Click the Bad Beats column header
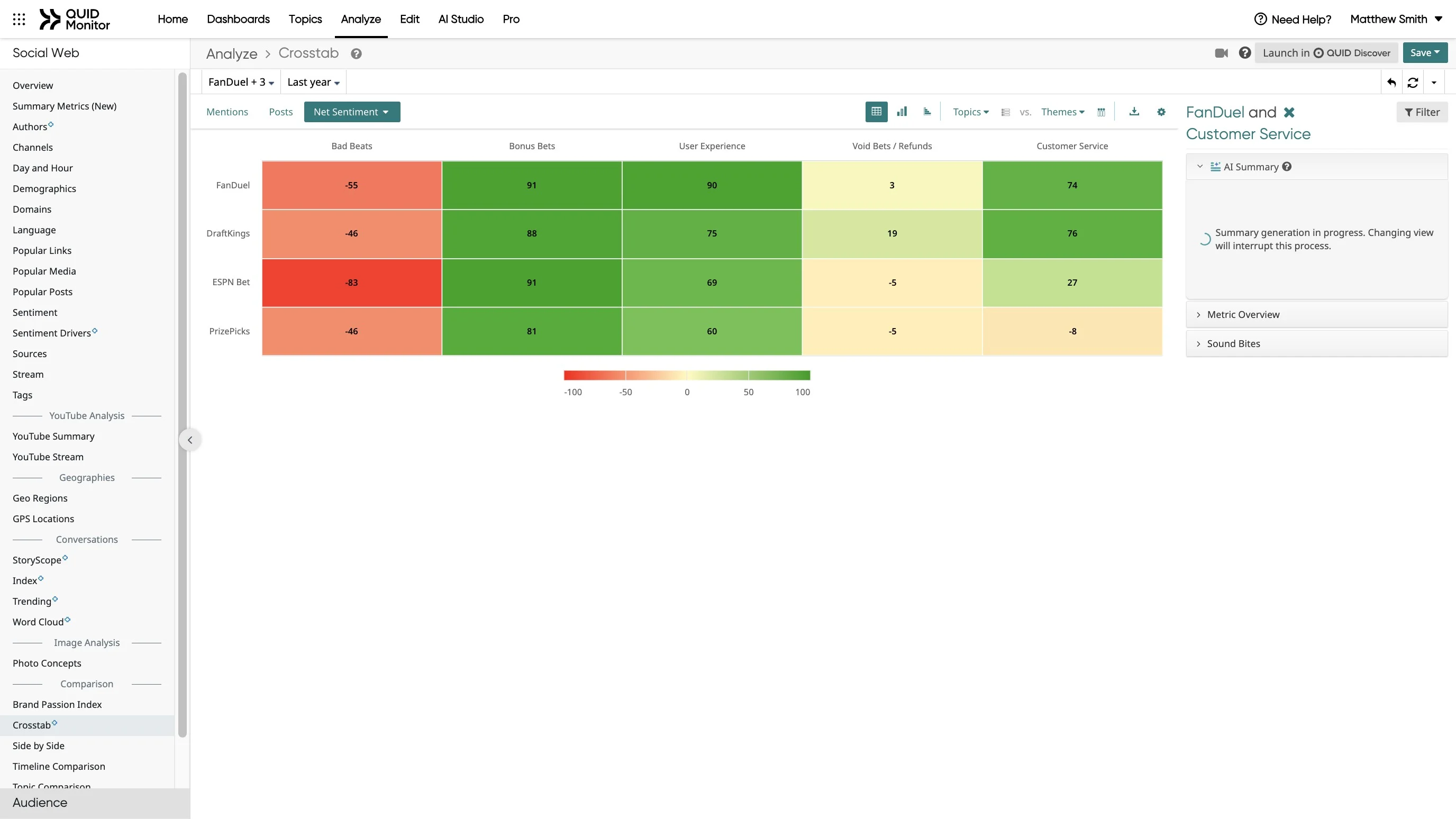Image resolution: width=1456 pixels, height=819 pixels. point(351,146)
